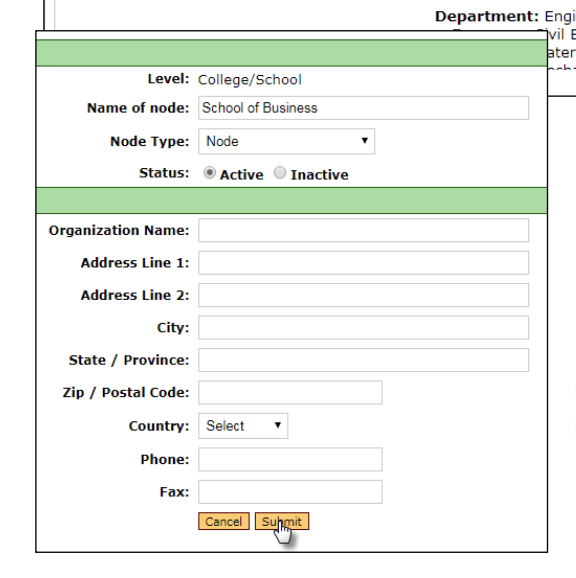This screenshot has height=578, width=576.
Task: Click the Address Line 2 field
Action: pyautogui.click(x=363, y=295)
